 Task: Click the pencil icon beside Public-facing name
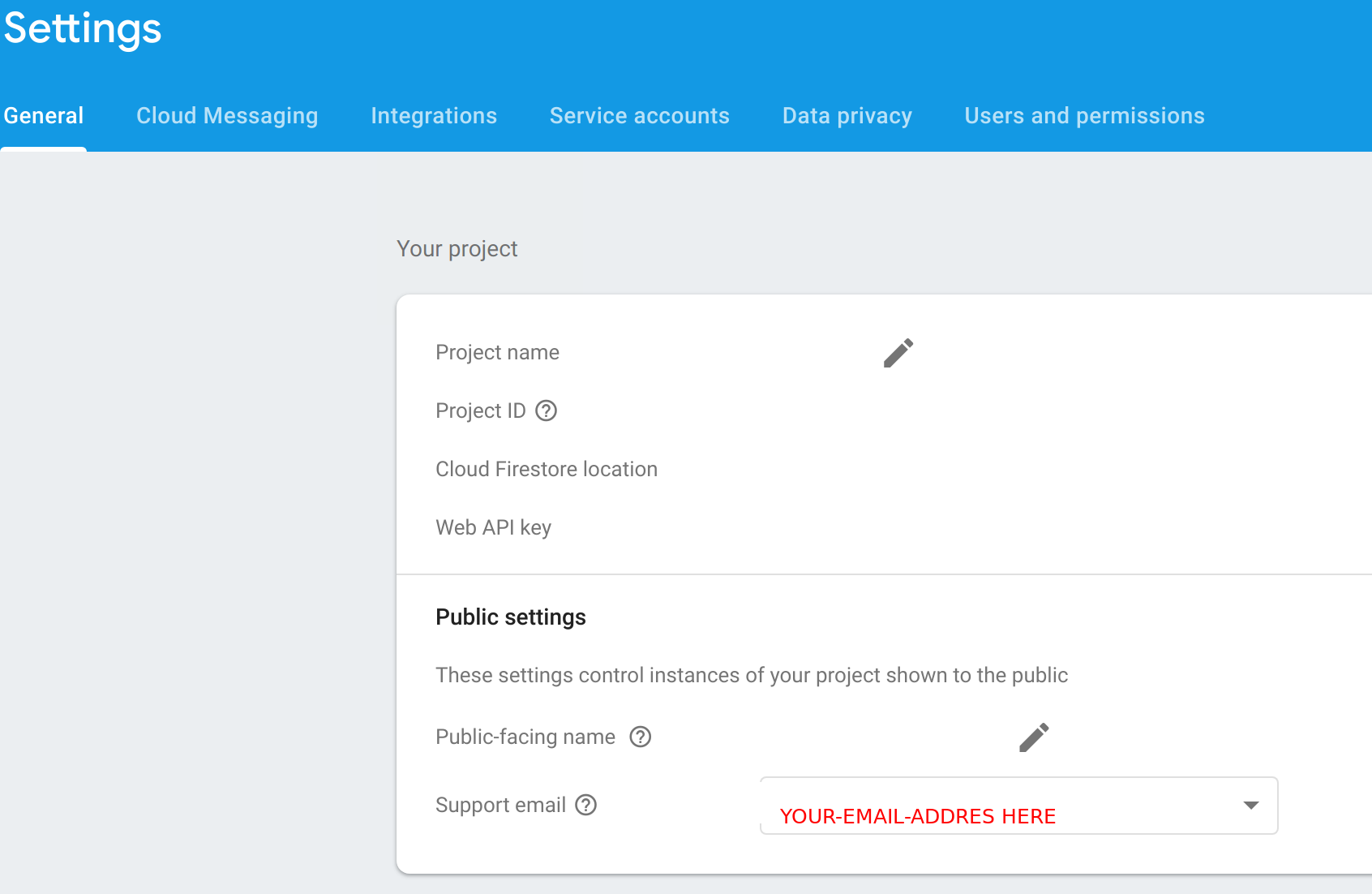(1034, 737)
